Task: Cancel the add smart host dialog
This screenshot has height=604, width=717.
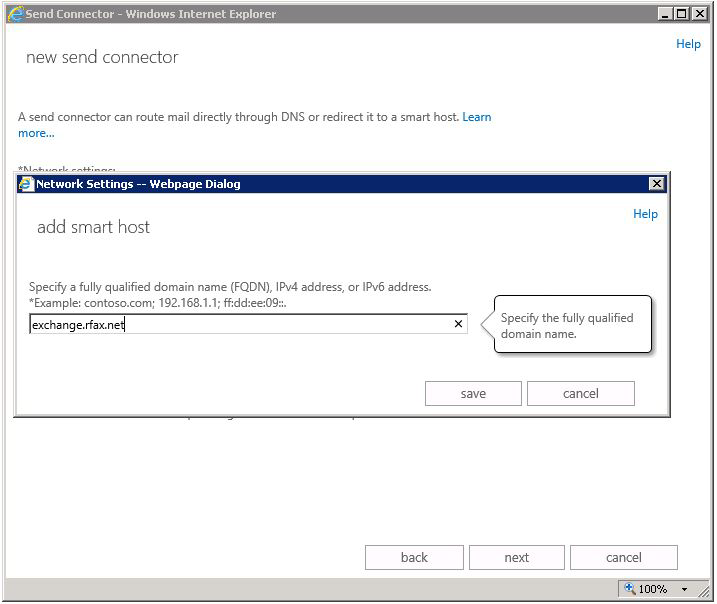Action: [x=580, y=394]
